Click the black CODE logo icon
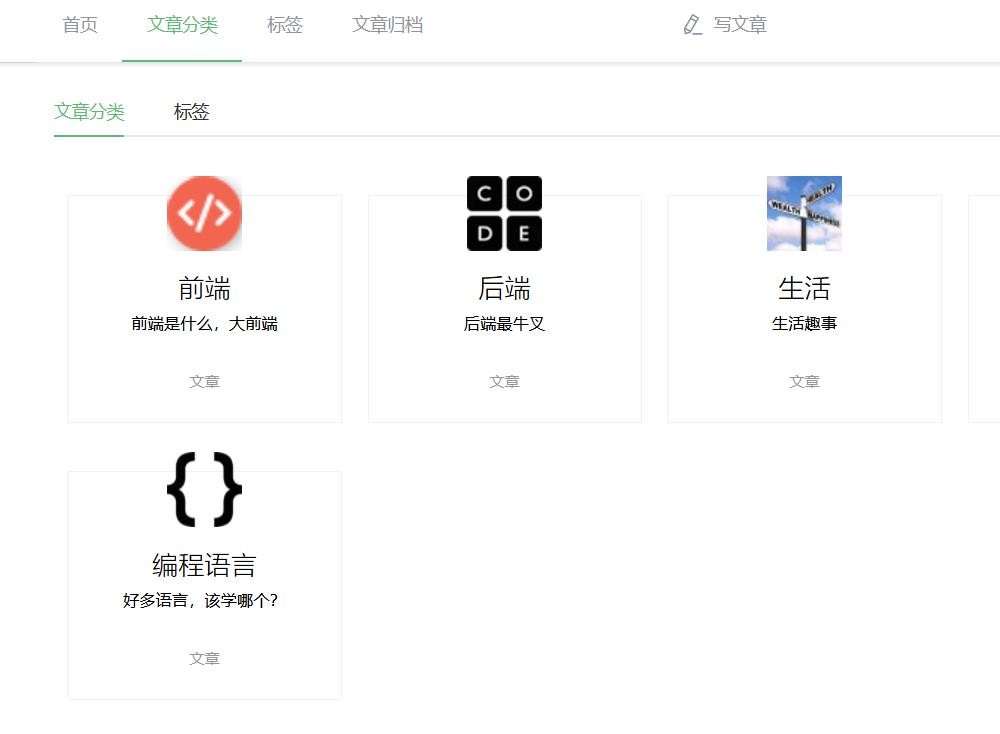The height and width of the screenshot is (734, 1000). 504,213
